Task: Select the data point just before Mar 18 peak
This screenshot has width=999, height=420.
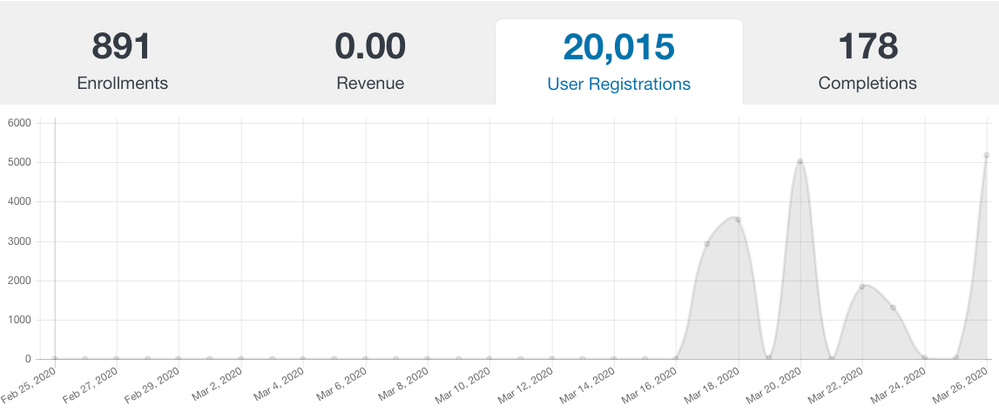Action: click(x=707, y=244)
